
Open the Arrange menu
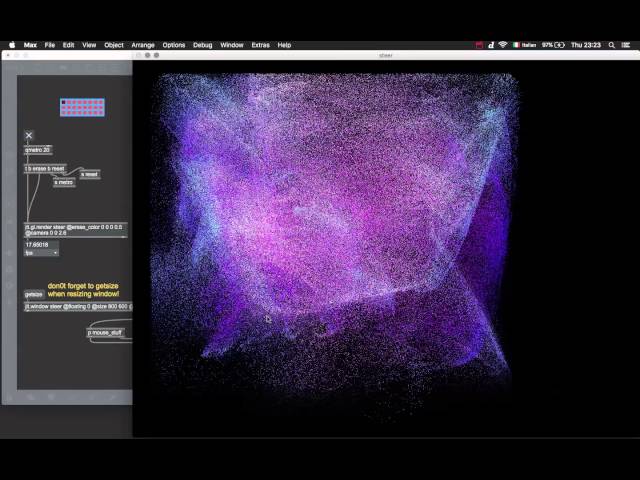[143, 45]
